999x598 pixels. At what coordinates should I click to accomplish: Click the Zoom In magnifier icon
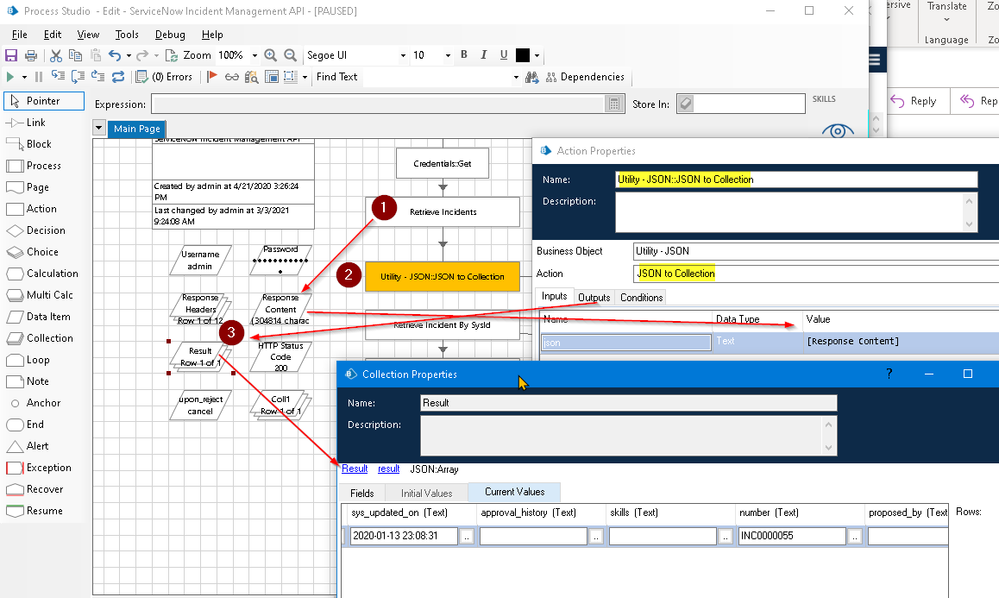tap(270, 56)
